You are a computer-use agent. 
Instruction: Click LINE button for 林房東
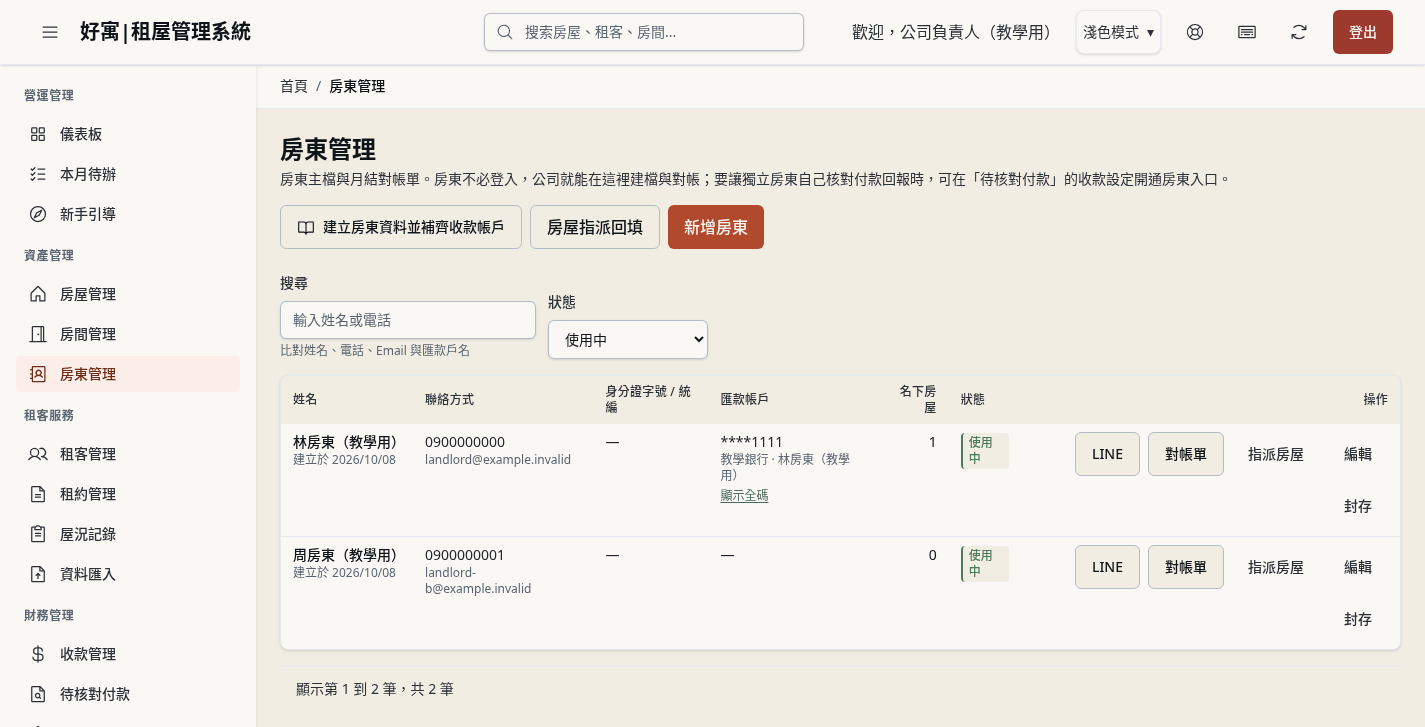pos(1107,454)
